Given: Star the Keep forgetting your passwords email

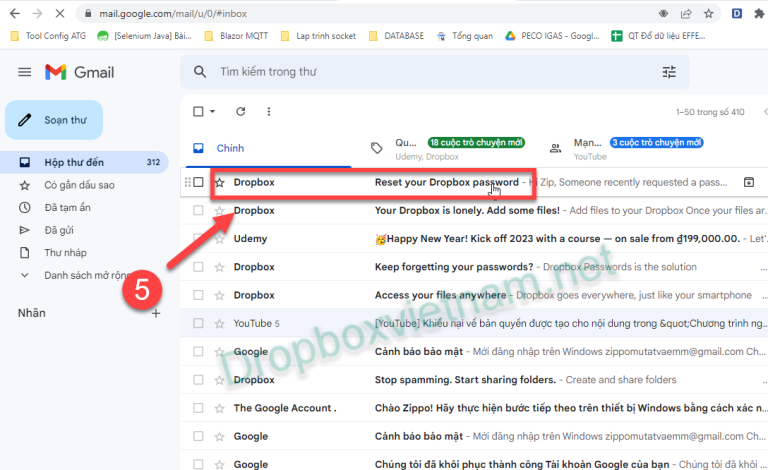Looking at the screenshot, I should click(x=219, y=267).
